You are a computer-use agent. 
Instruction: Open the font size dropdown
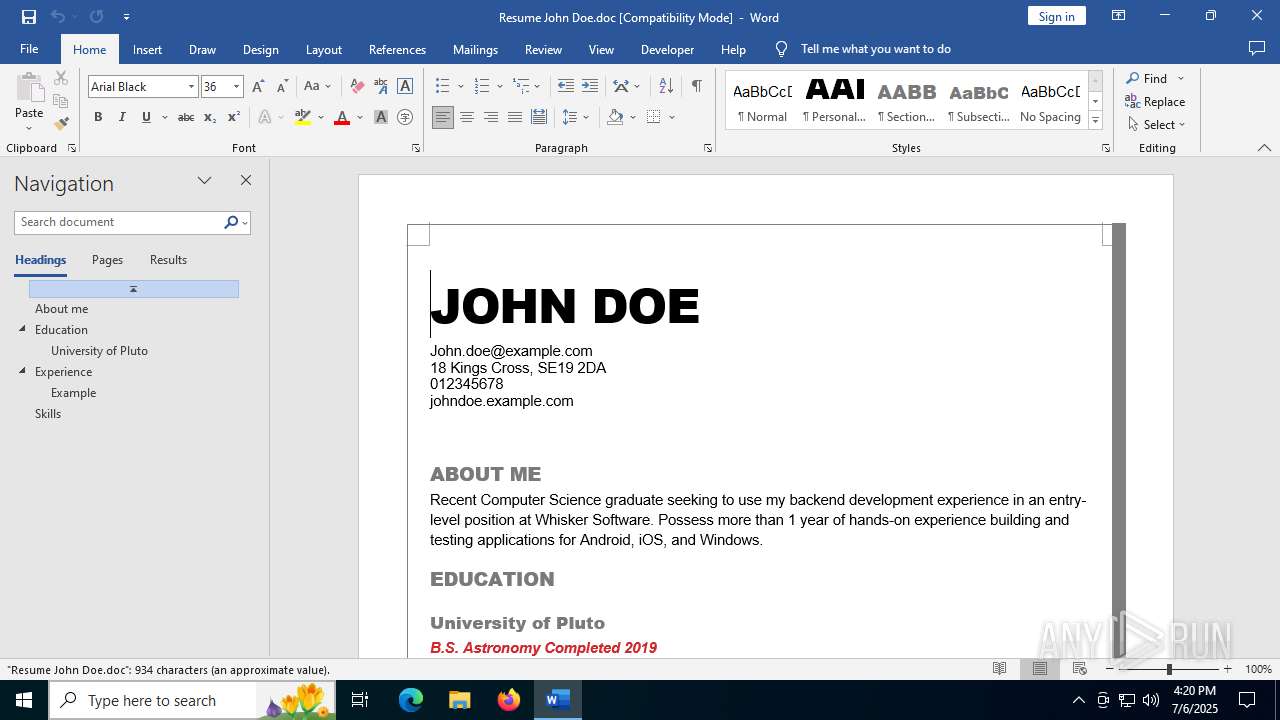click(x=236, y=87)
